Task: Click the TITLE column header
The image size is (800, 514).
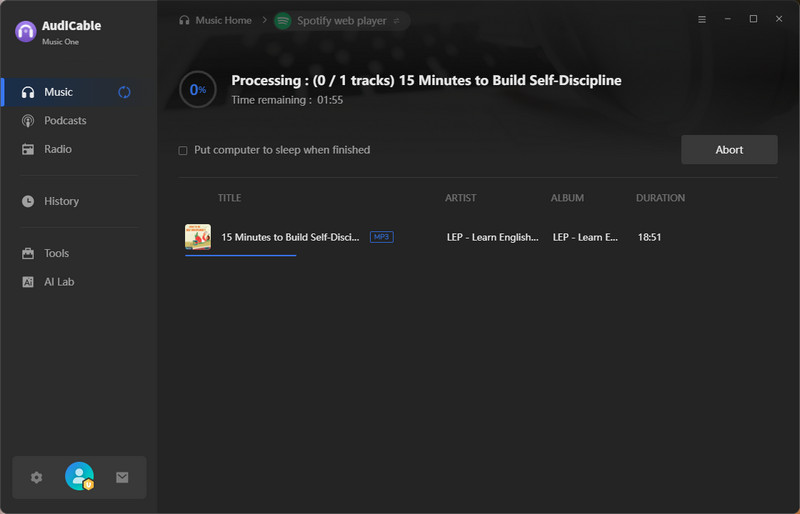Action: (230, 198)
